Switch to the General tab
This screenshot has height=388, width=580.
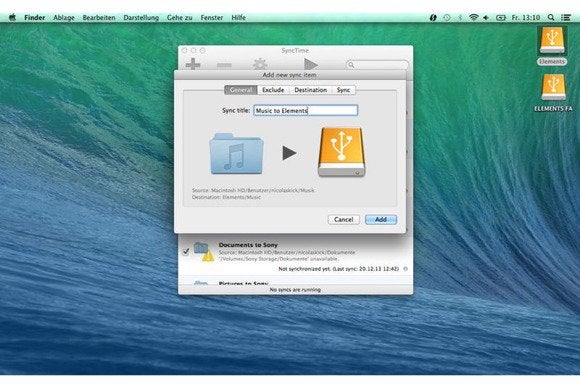(241, 90)
